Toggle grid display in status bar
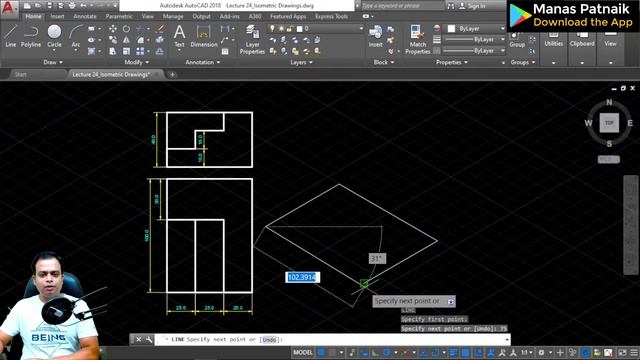The image size is (640, 360). coord(322,352)
